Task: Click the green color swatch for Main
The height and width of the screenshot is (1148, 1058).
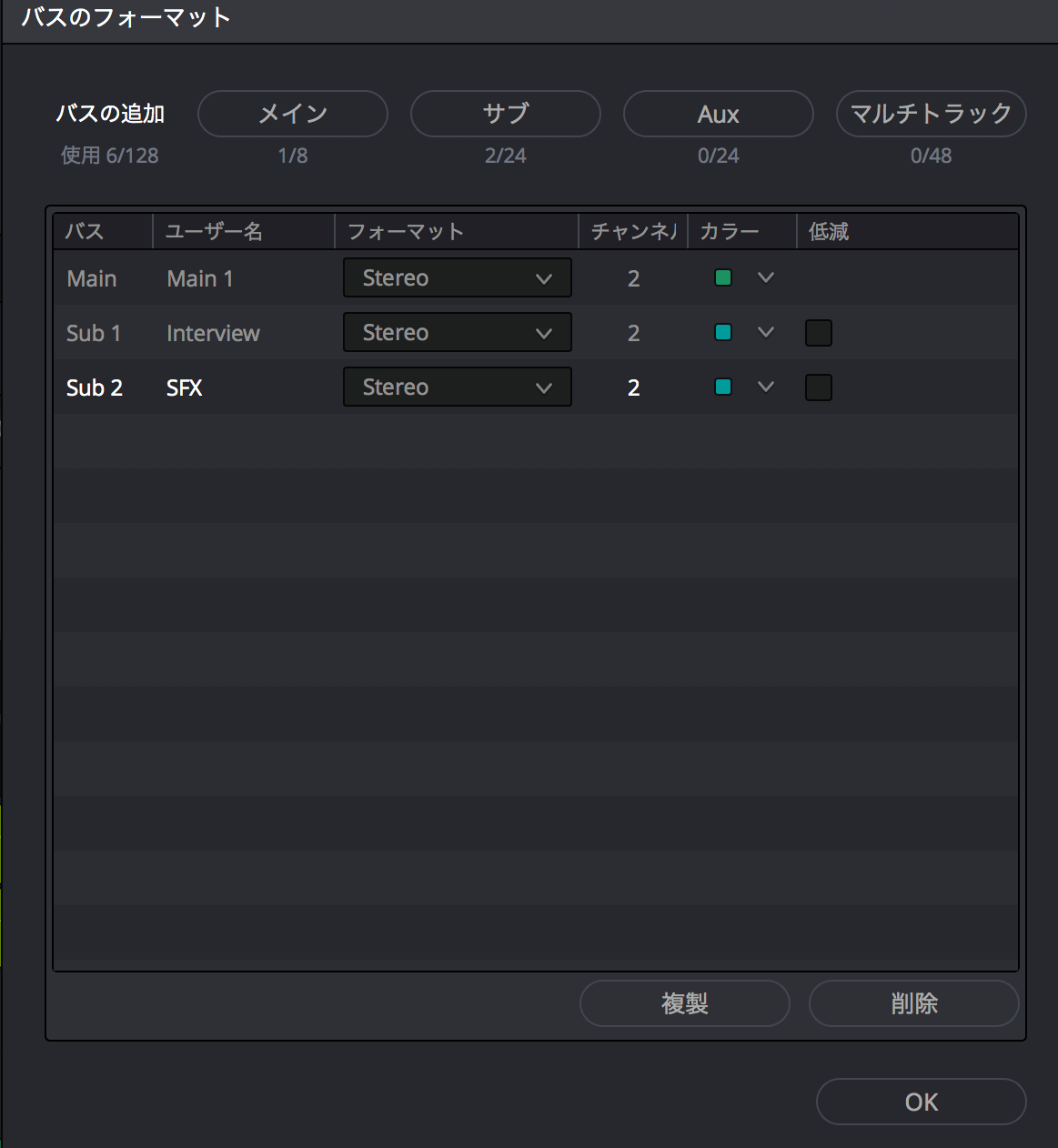Action: [x=723, y=278]
